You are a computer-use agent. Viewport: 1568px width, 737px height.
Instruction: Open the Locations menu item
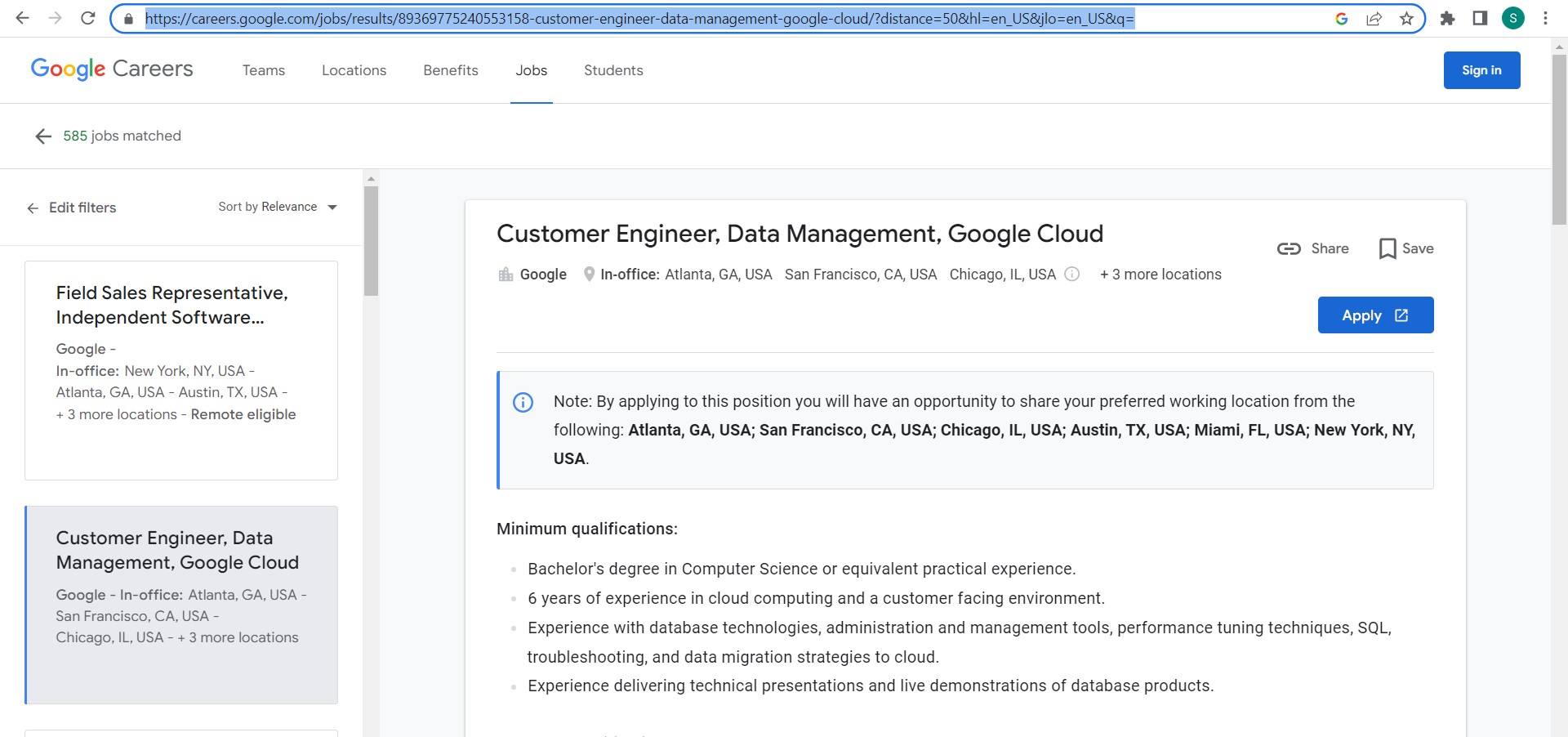[354, 70]
